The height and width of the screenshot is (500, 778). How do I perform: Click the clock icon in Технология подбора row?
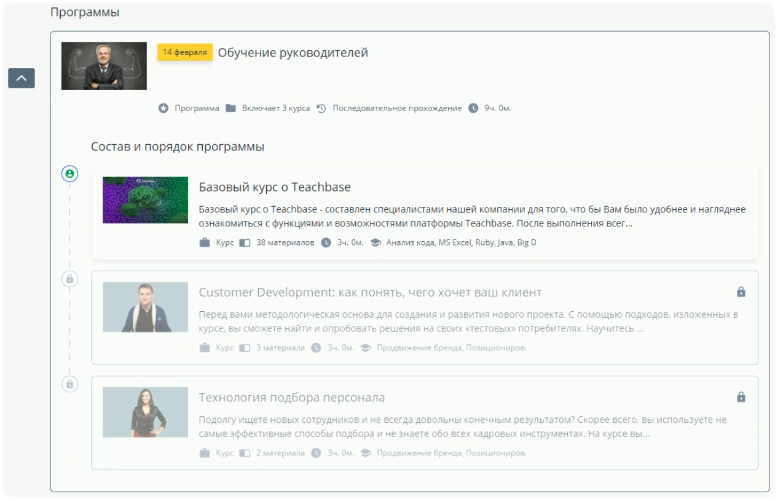tap(316, 453)
